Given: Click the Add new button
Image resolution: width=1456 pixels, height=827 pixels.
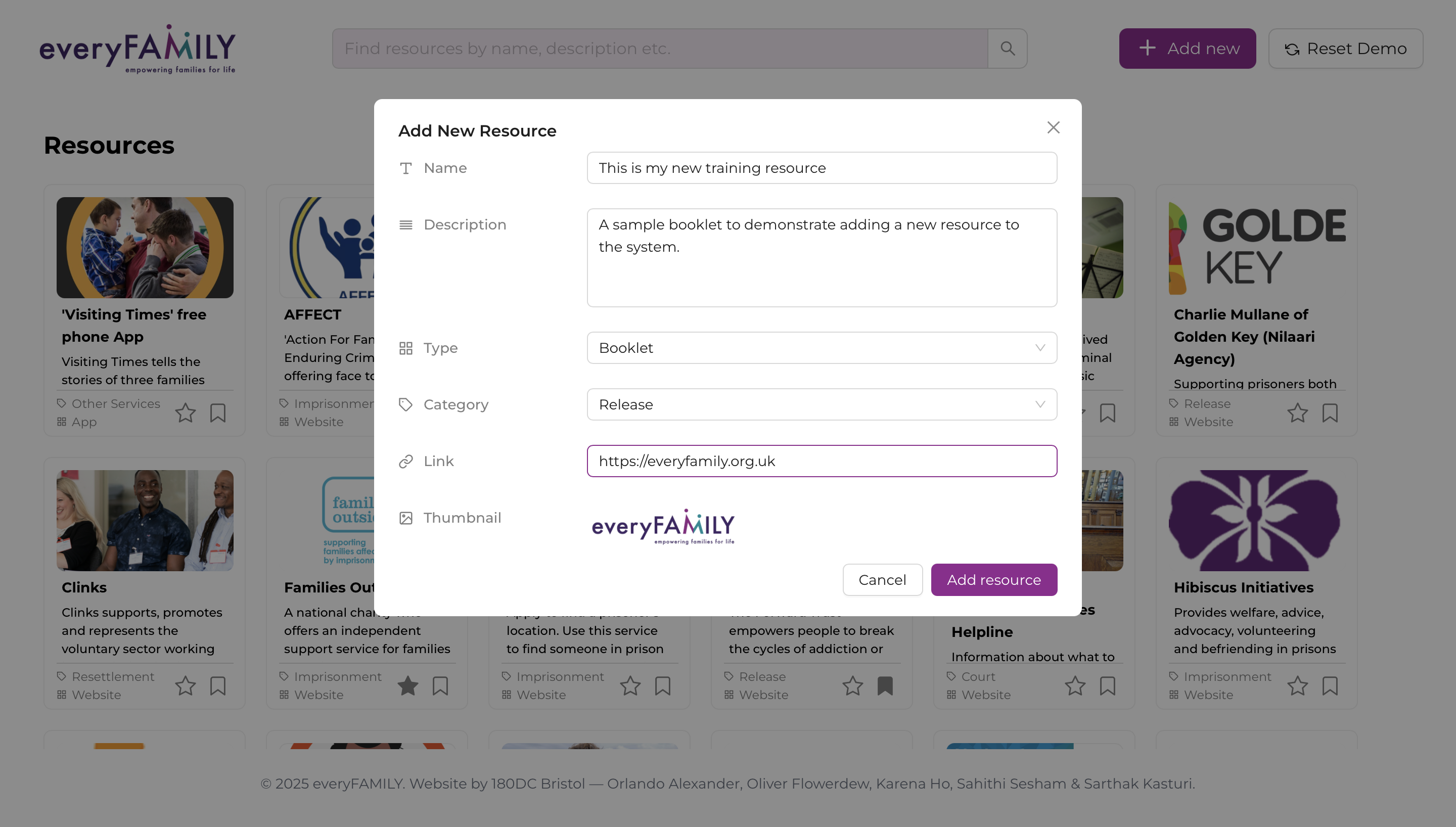Looking at the screenshot, I should pyautogui.click(x=1187, y=49).
